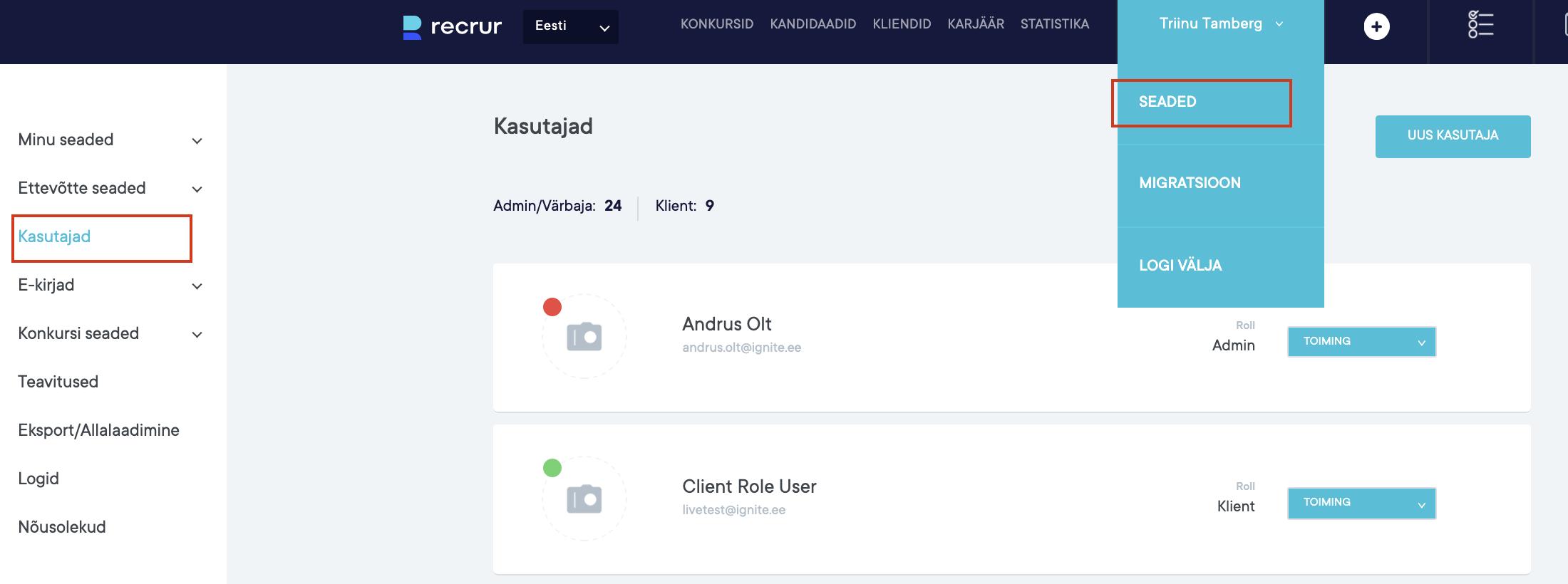Choose Logi välja from user menu
Viewport: 1568px width, 584px height.
(1180, 266)
